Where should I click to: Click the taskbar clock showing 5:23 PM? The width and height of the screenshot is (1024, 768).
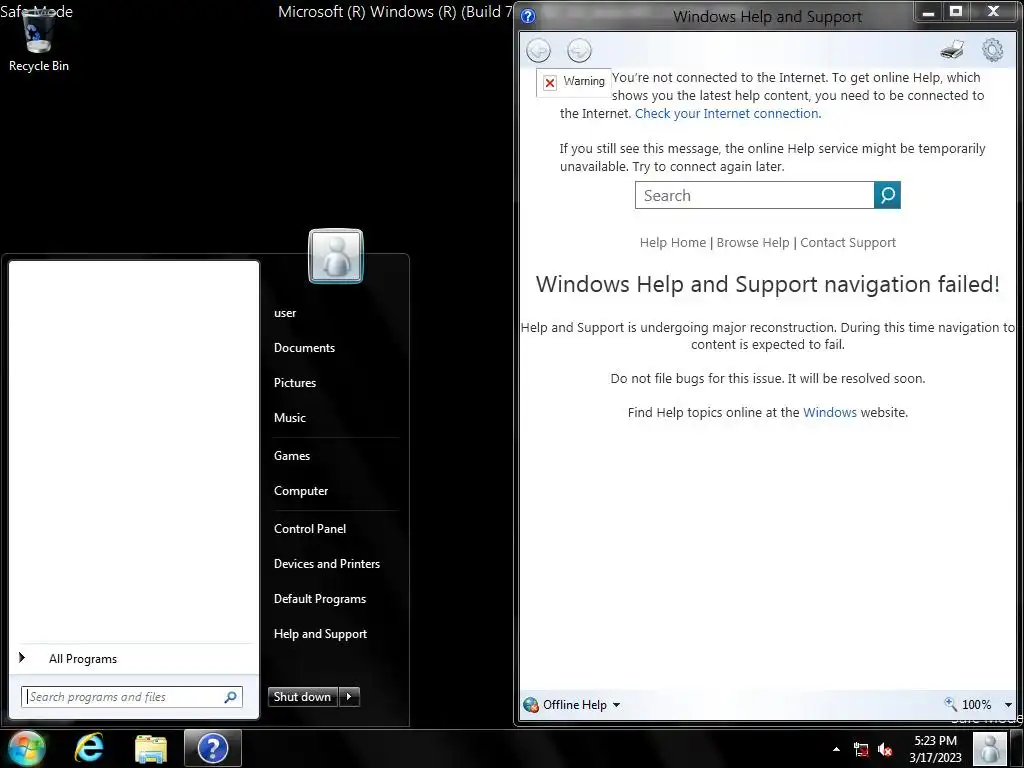[x=935, y=749]
